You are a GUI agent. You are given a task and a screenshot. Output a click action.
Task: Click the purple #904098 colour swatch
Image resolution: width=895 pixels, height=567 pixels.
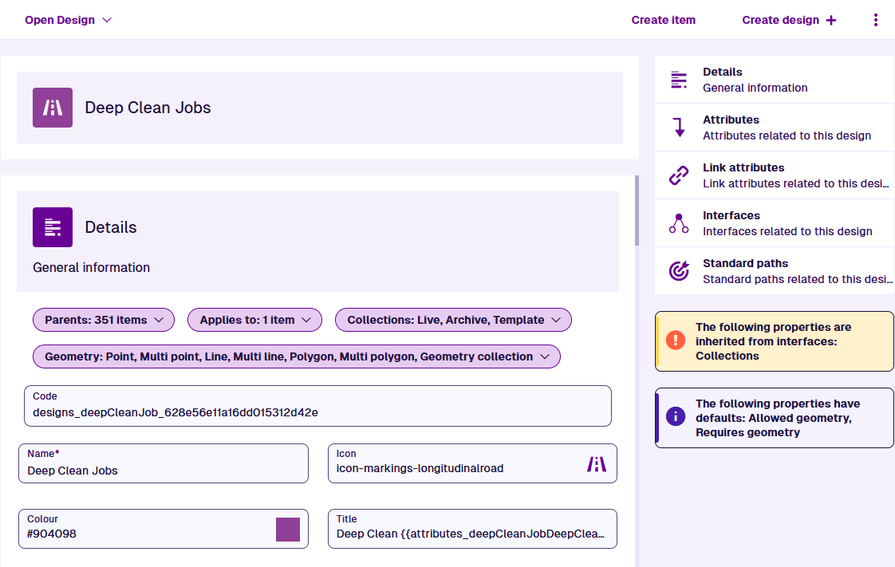click(288, 530)
